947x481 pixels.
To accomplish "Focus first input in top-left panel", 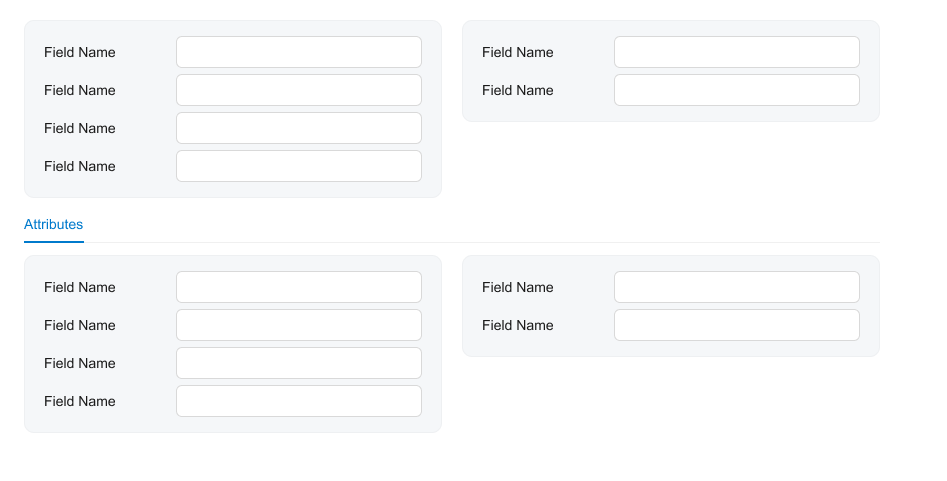I will tap(298, 52).
